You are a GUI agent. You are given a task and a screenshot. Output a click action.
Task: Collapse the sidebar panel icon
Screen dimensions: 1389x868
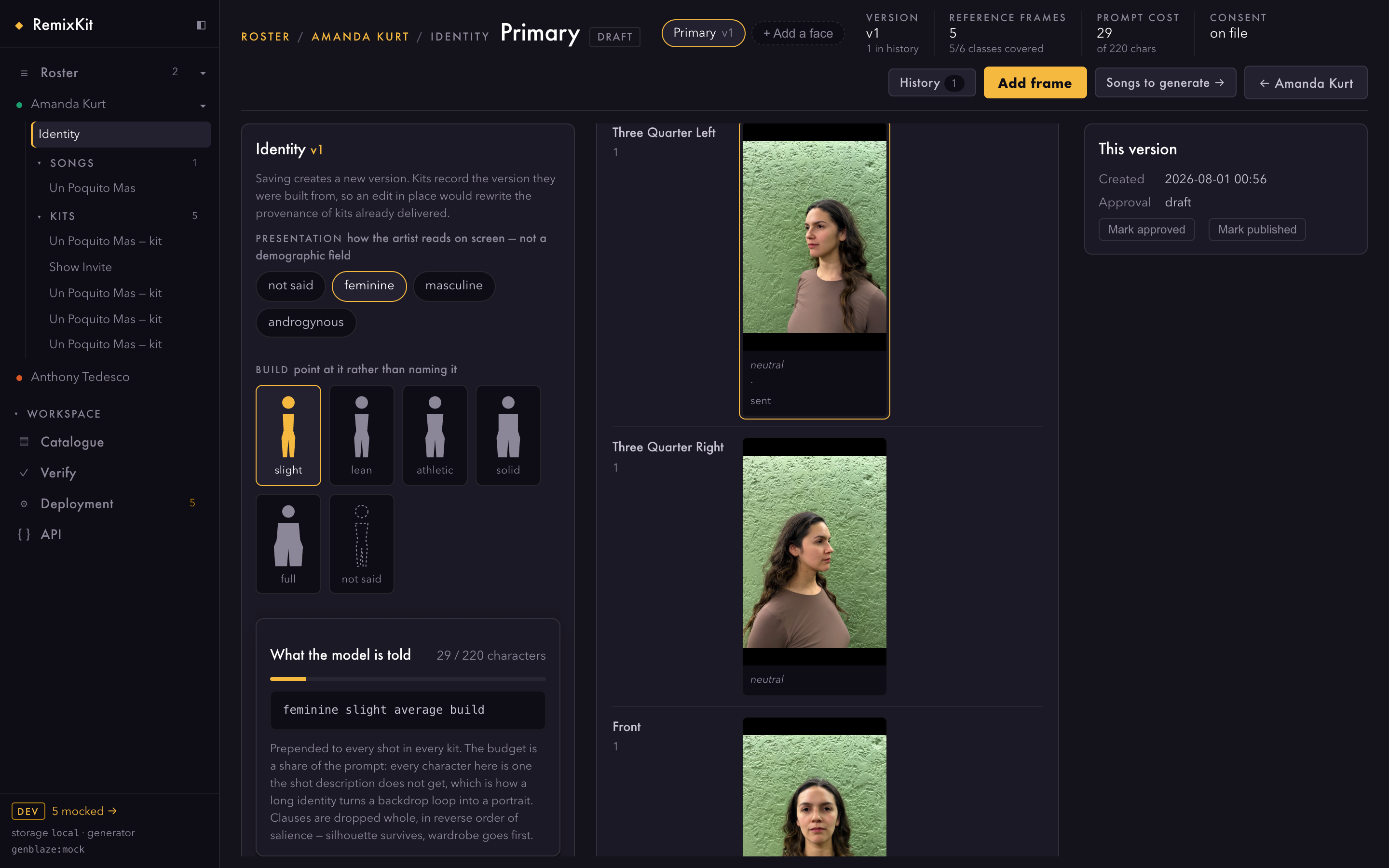click(201, 25)
